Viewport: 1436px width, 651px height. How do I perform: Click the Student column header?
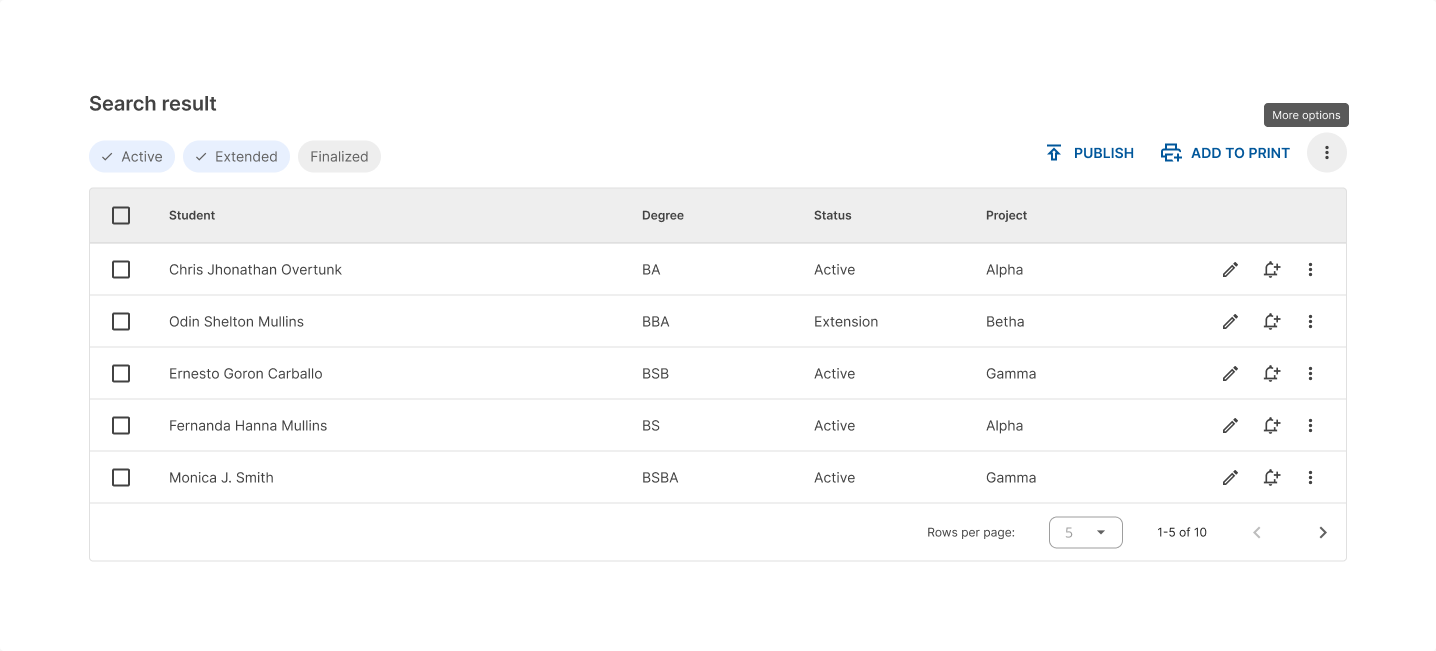click(192, 215)
